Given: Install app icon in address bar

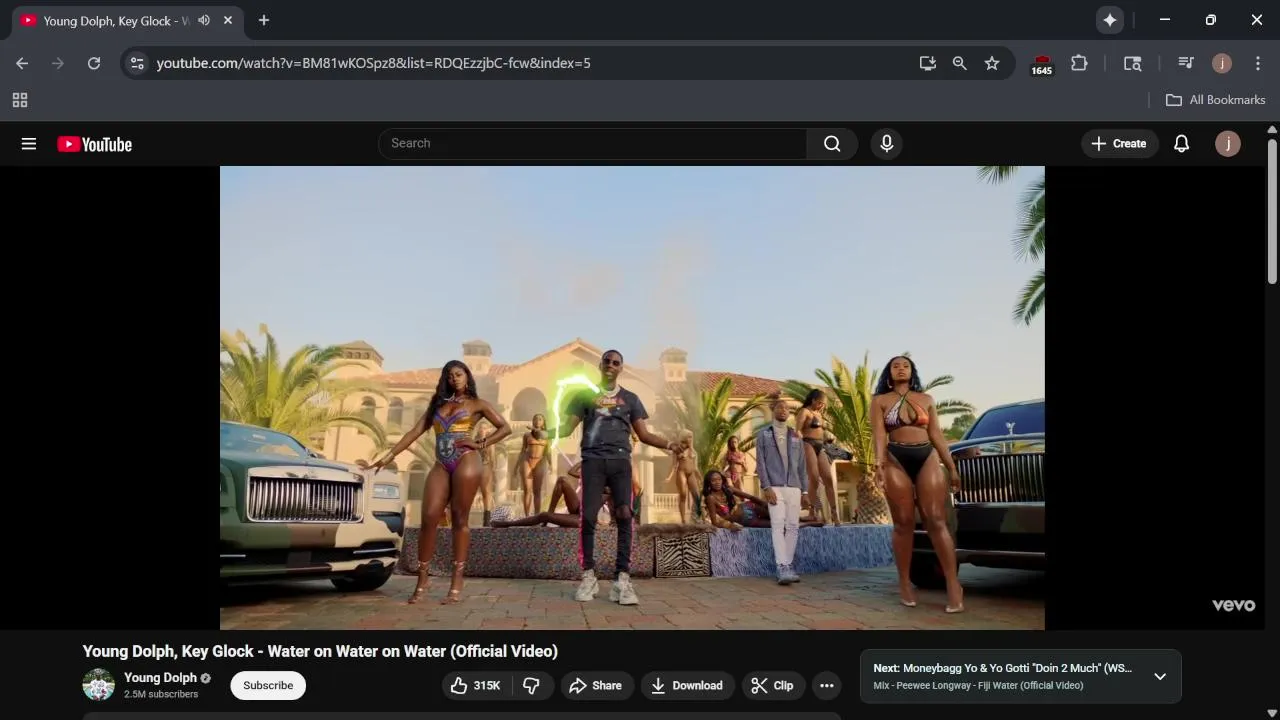Looking at the screenshot, I should (928, 63).
